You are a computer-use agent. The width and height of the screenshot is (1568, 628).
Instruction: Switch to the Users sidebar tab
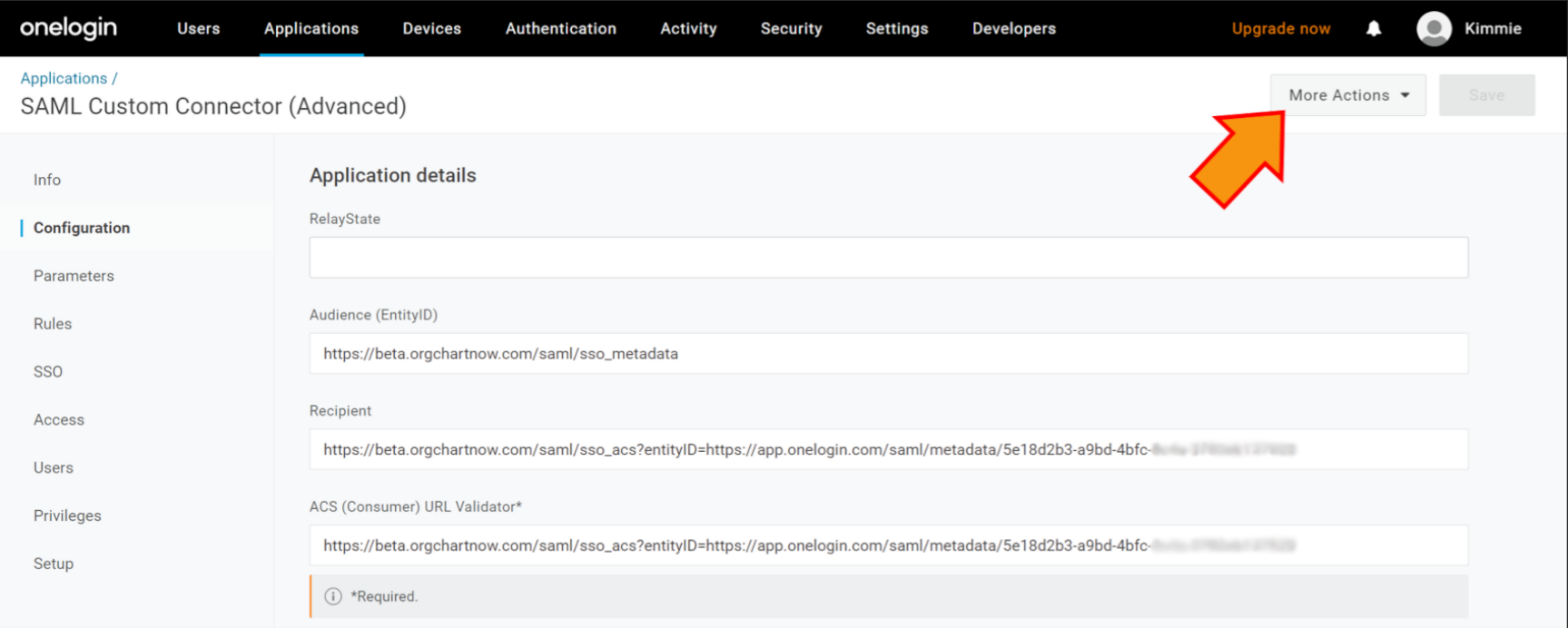pos(54,468)
